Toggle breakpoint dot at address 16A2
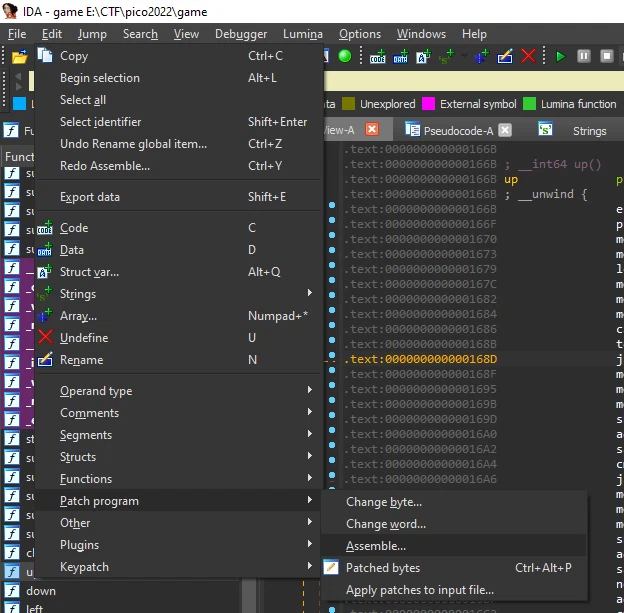The width and height of the screenshot is (624, 613). coord(332,445)
